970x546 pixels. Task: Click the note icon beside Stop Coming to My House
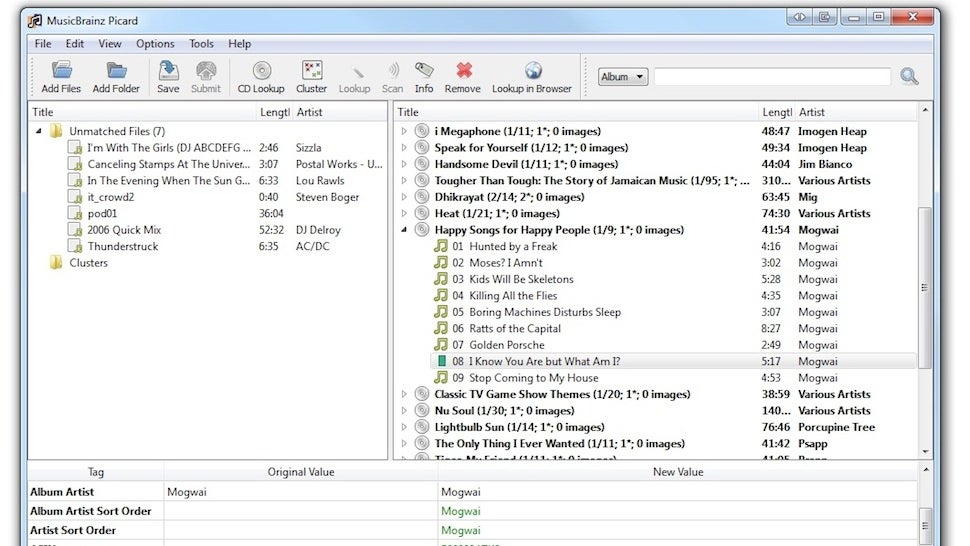[440, 377]
